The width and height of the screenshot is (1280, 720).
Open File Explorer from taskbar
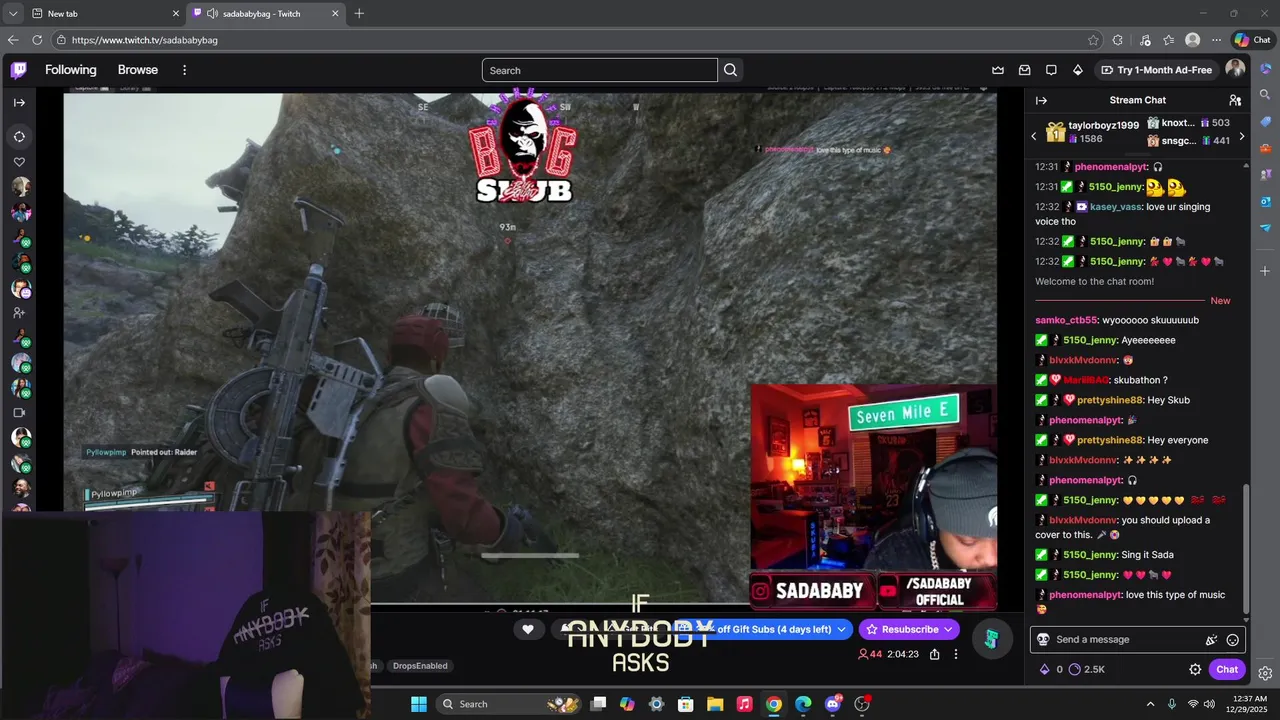715,704
